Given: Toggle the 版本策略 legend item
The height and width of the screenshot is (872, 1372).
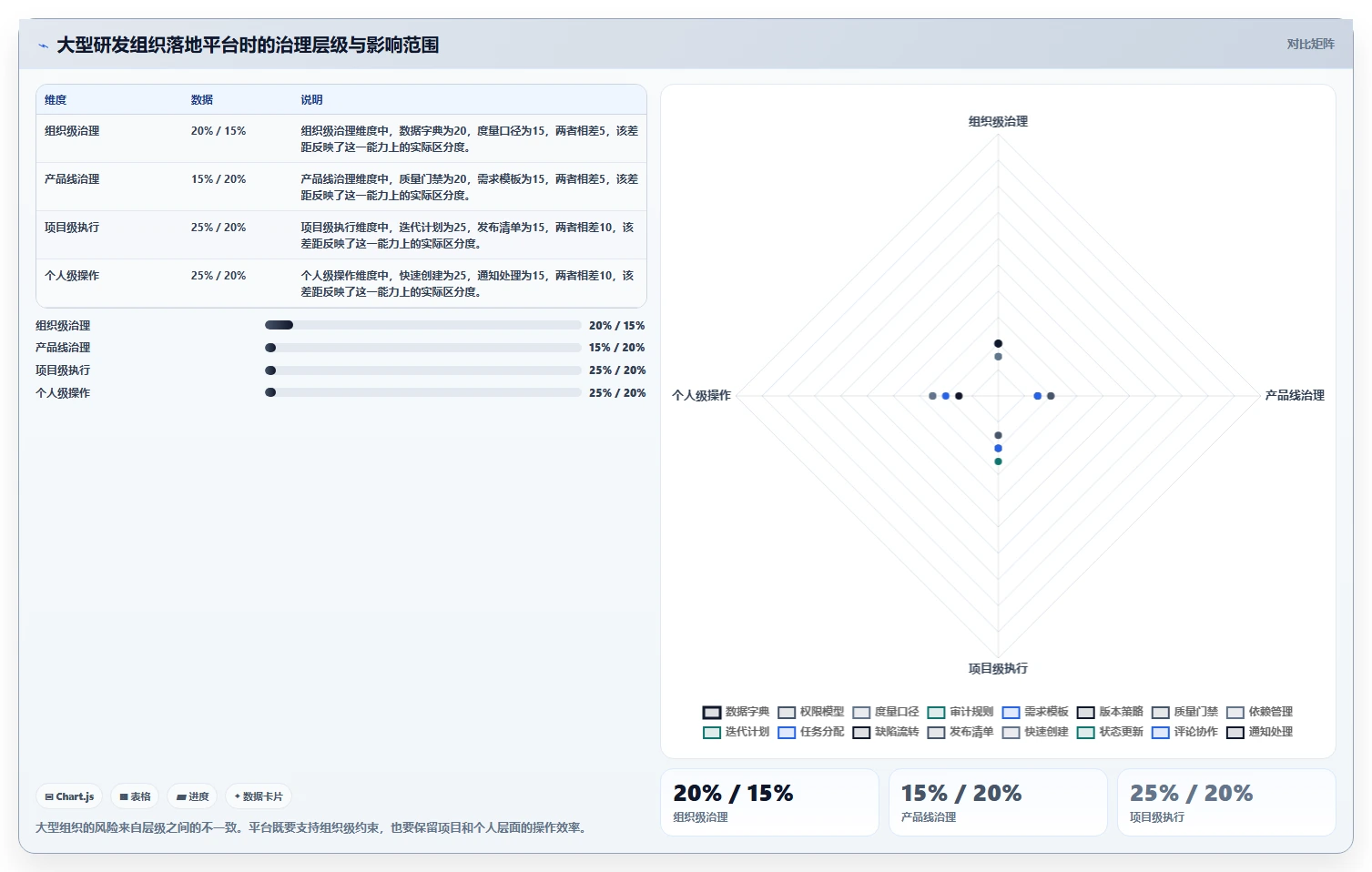Looking at the screenshot, I should [x=1109, y=712].
